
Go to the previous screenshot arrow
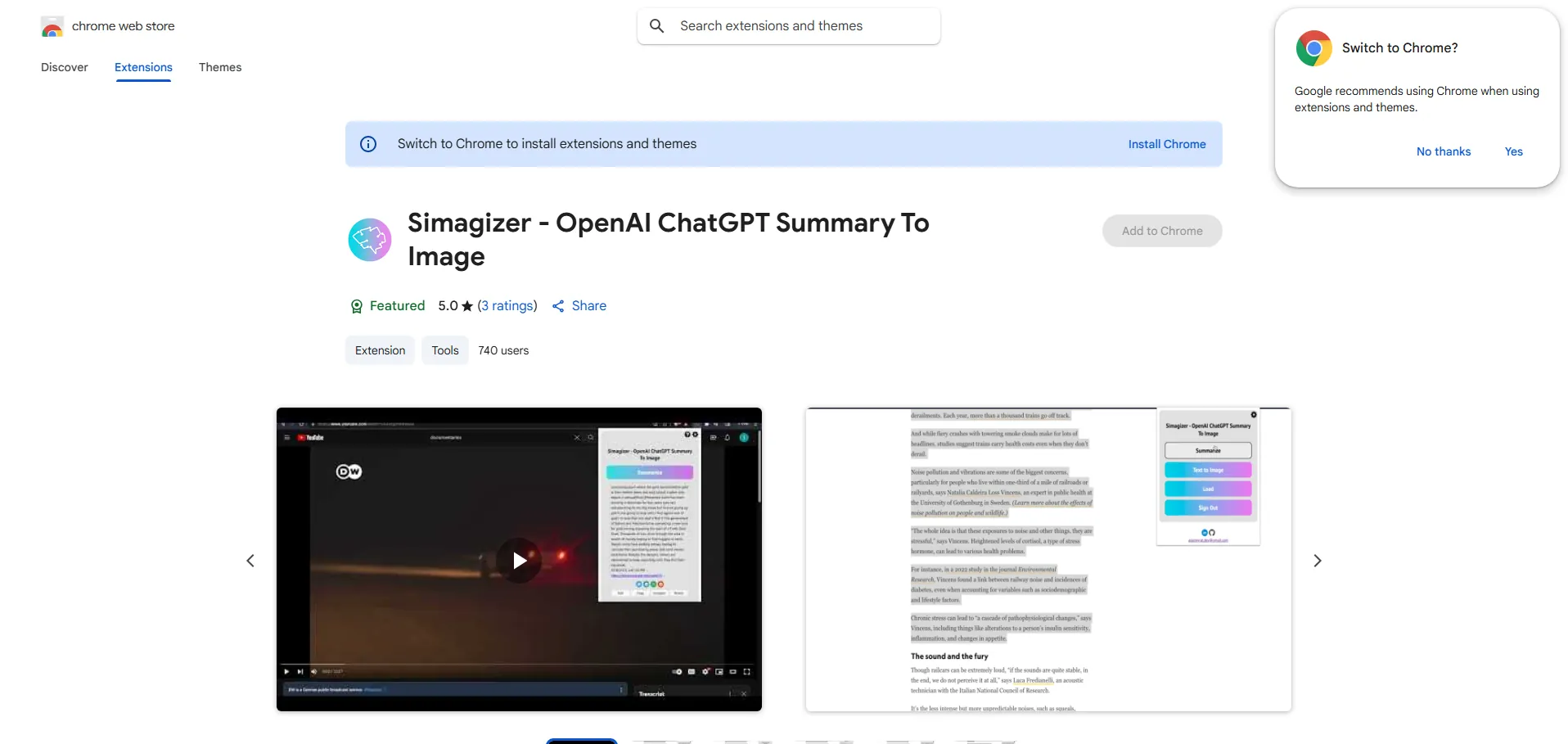[x=250, y=561]
